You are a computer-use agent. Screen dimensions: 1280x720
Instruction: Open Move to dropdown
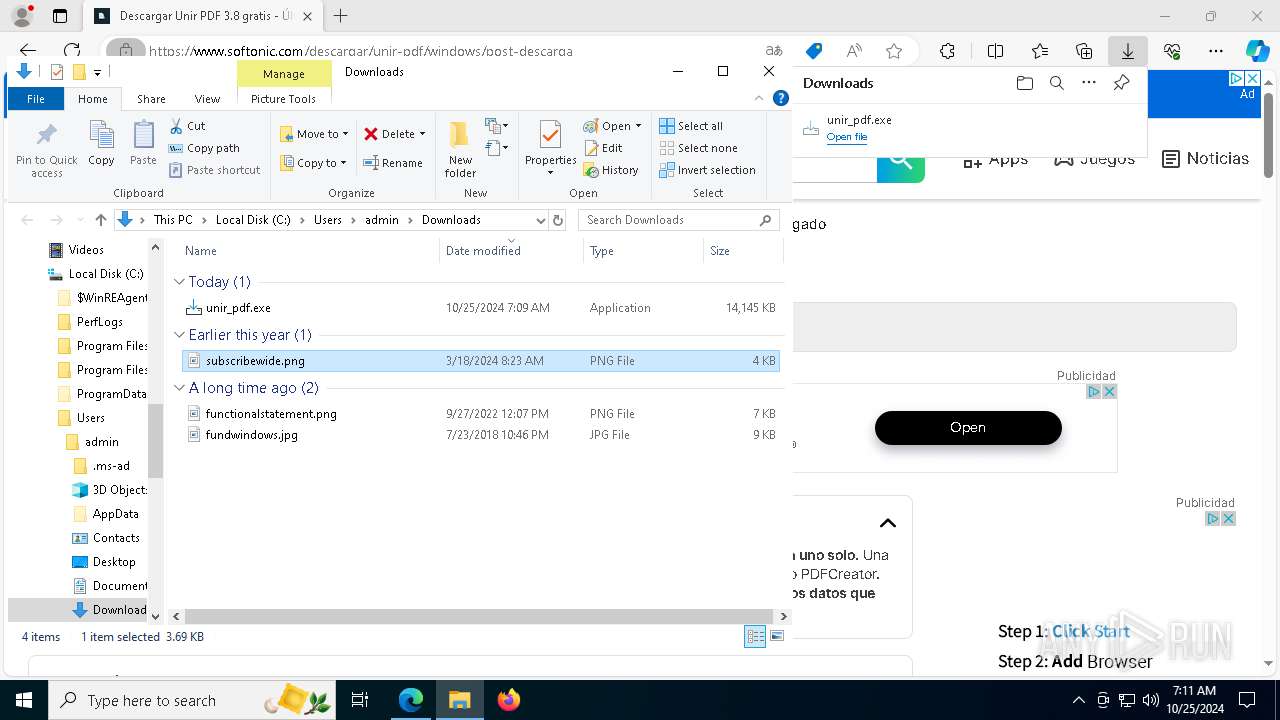pos(314,134)
